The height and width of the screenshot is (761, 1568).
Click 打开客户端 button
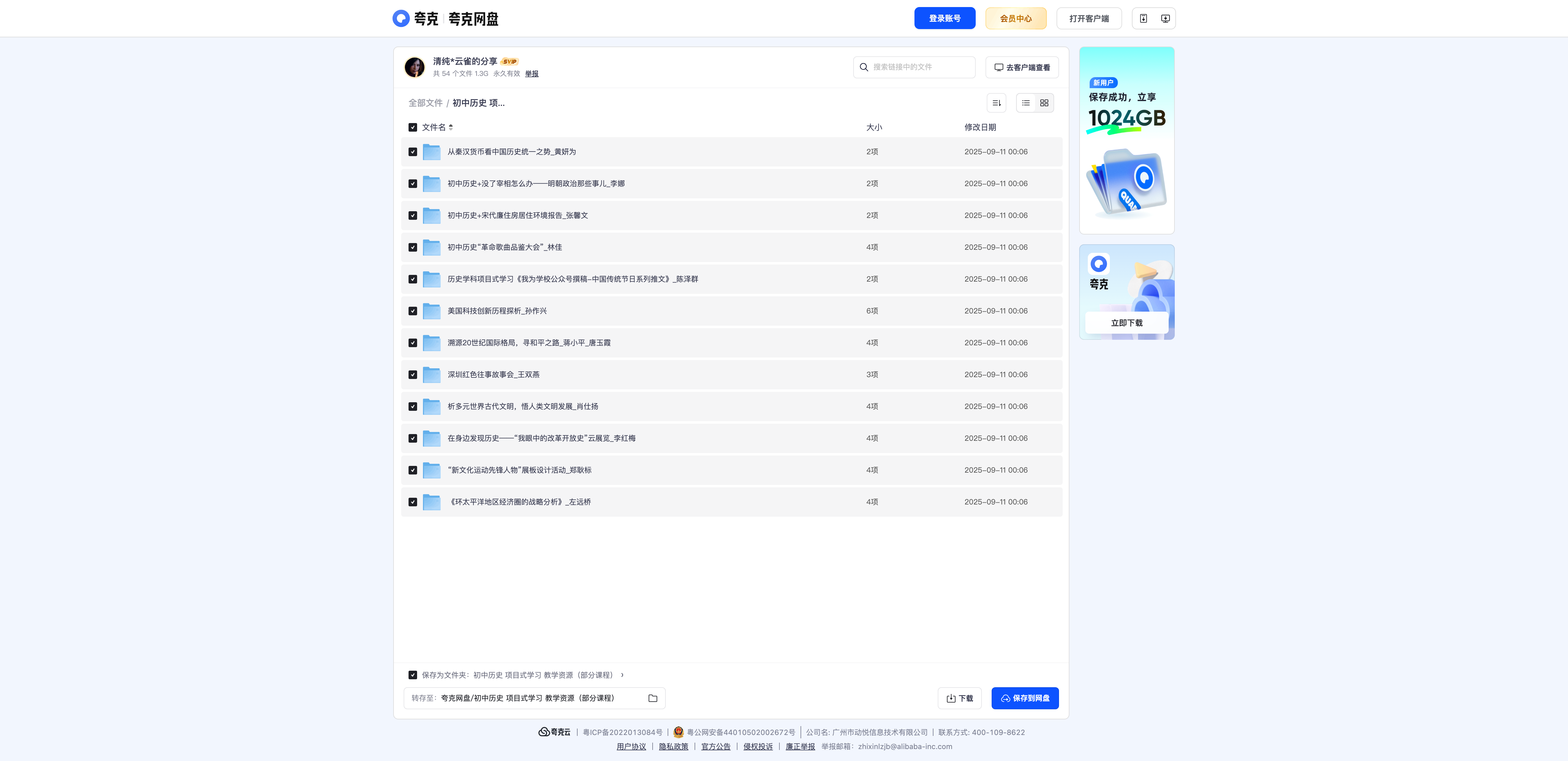[1089, 18]
